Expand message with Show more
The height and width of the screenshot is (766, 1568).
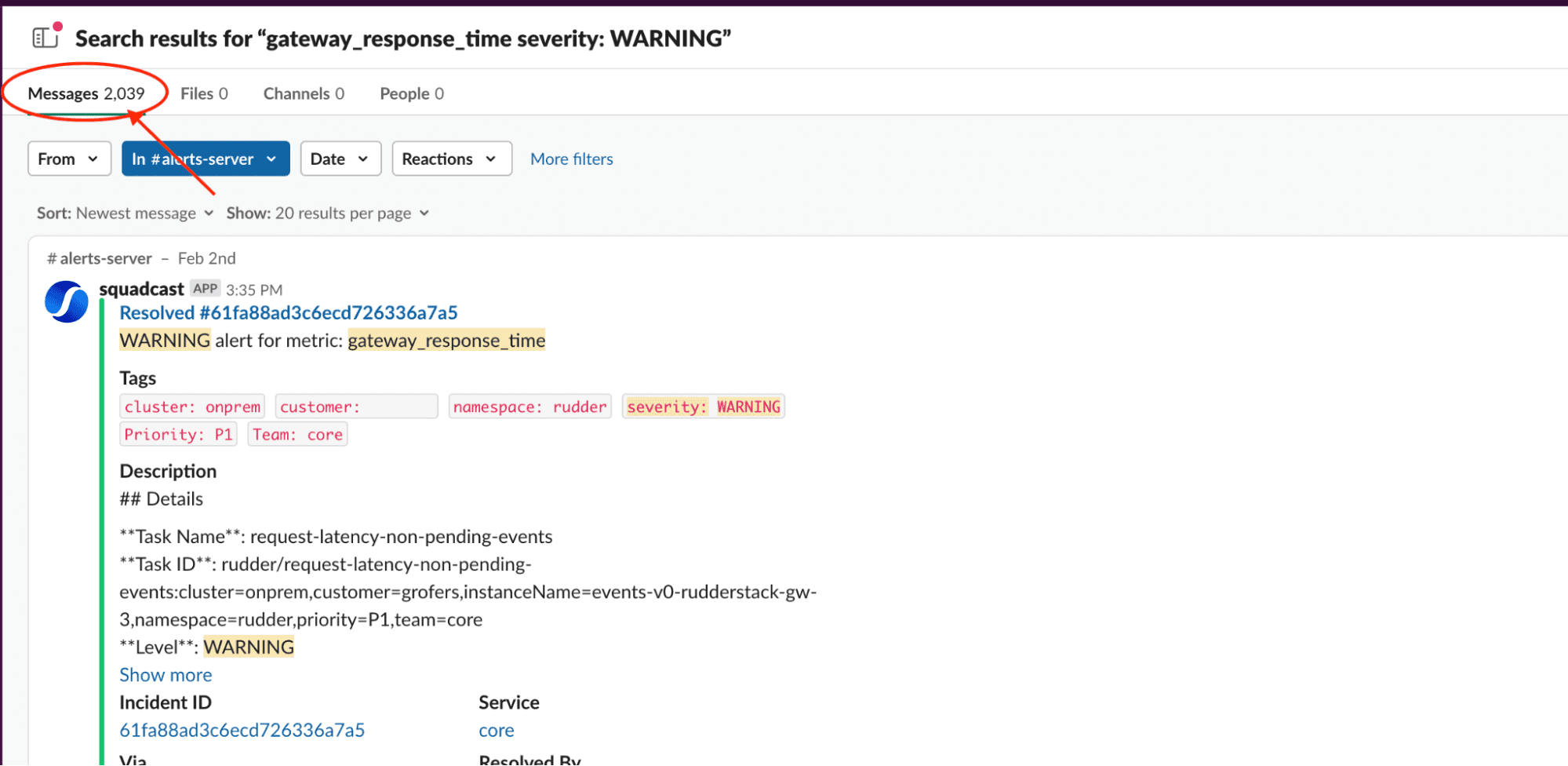[166, 675]
